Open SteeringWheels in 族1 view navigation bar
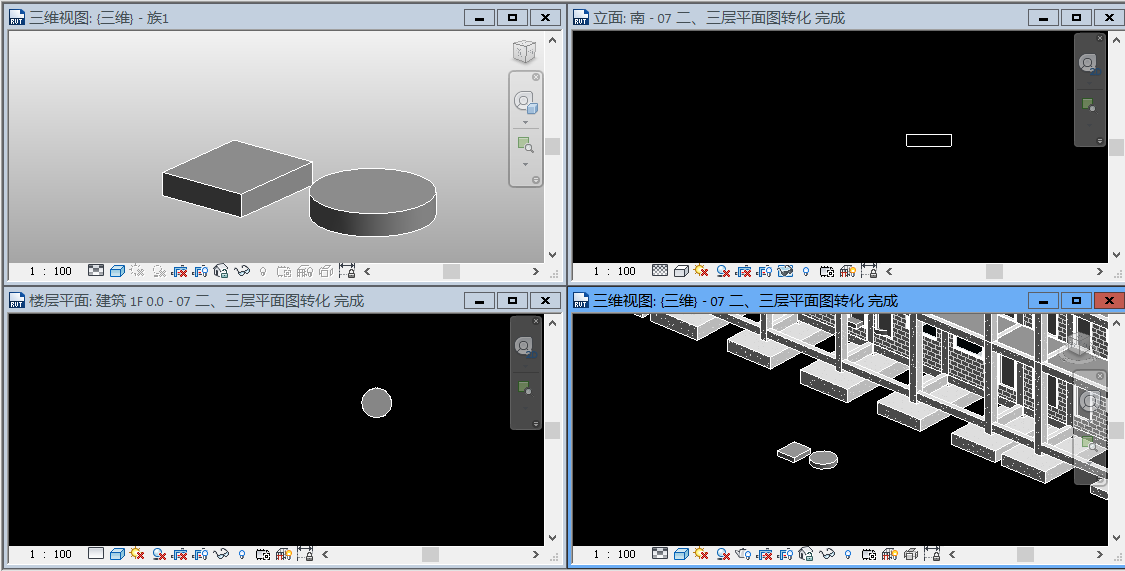 pyautogui.click(x=525, y=102)
